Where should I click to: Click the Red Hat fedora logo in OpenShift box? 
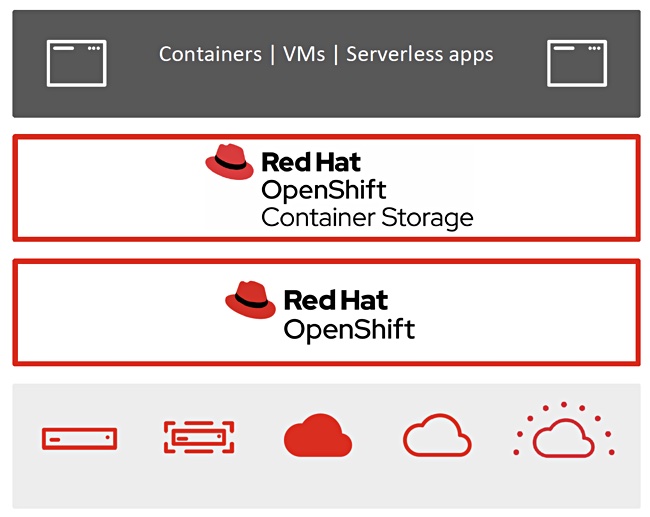point(250,299)
